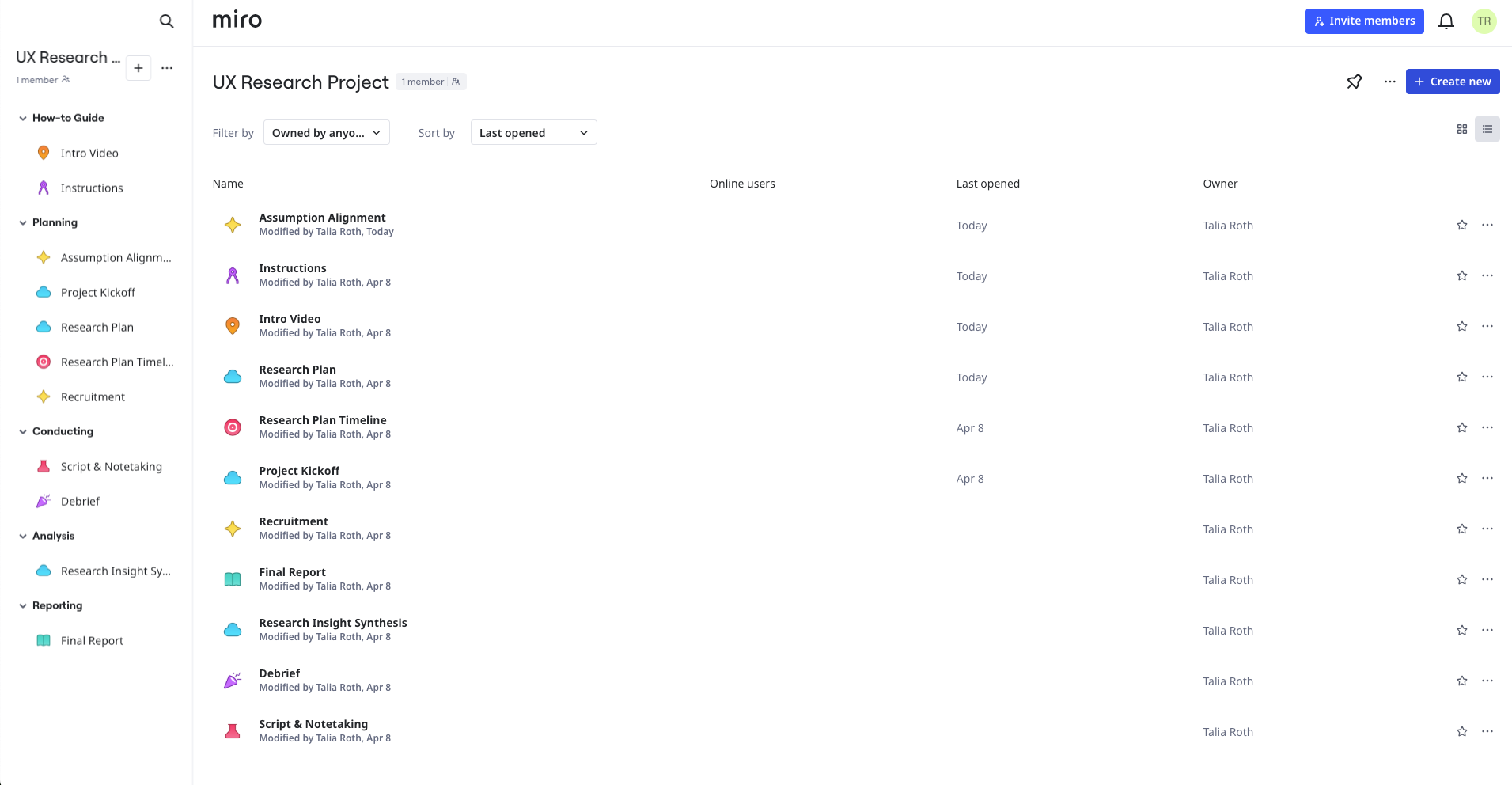Collapse the Planning section
Screen dimensions: 1512x785
[23, 222]
